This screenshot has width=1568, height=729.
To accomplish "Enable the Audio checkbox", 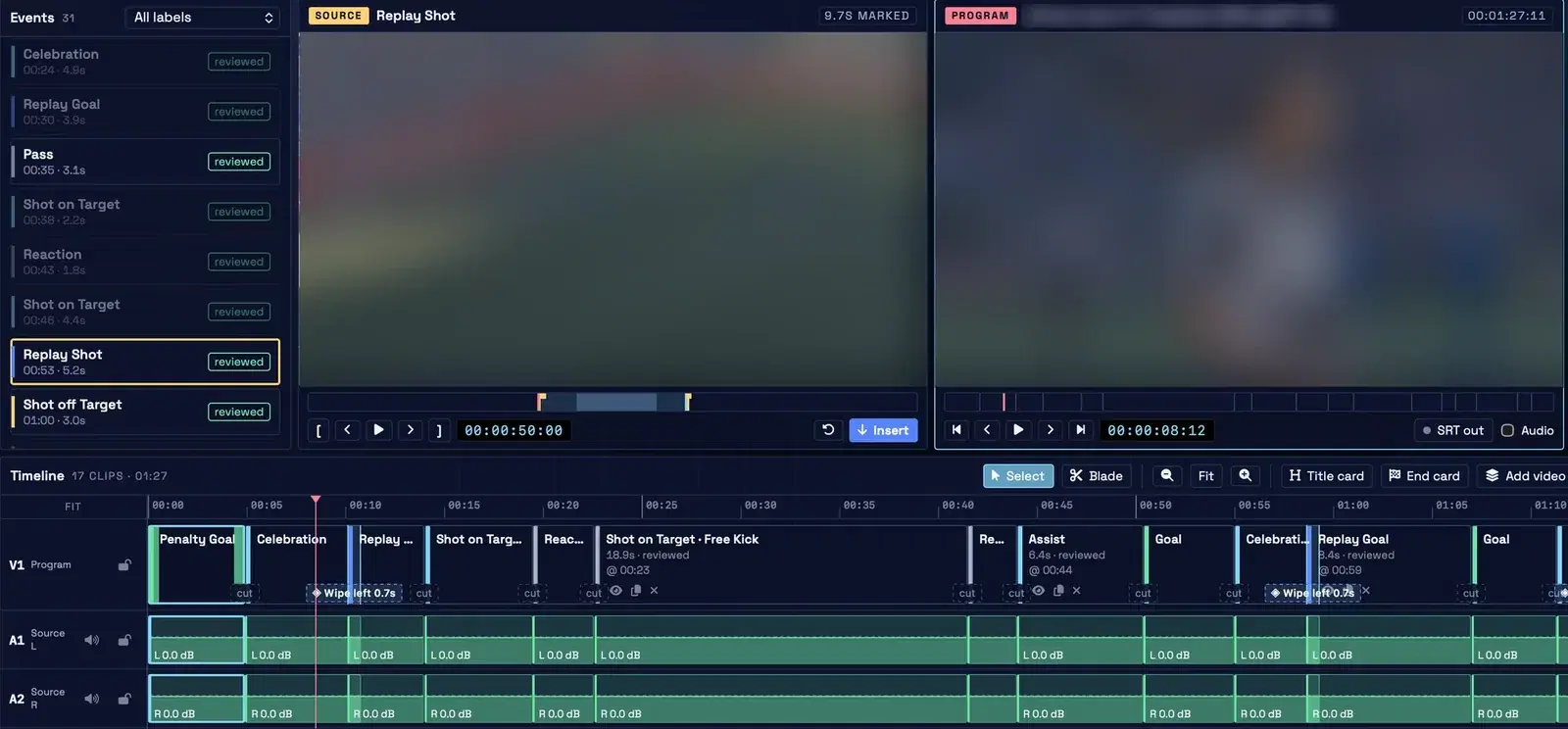I will (1507, 430).
